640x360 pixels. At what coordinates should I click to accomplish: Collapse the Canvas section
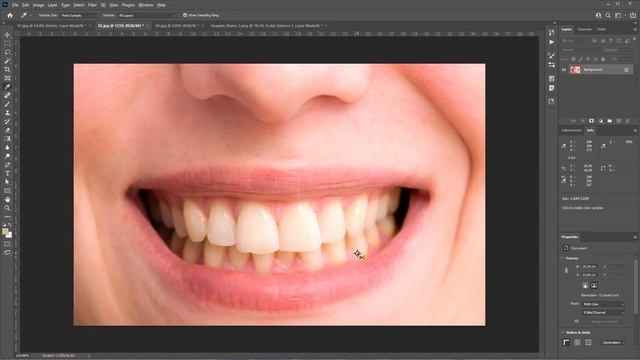click(x=562, y=258)
